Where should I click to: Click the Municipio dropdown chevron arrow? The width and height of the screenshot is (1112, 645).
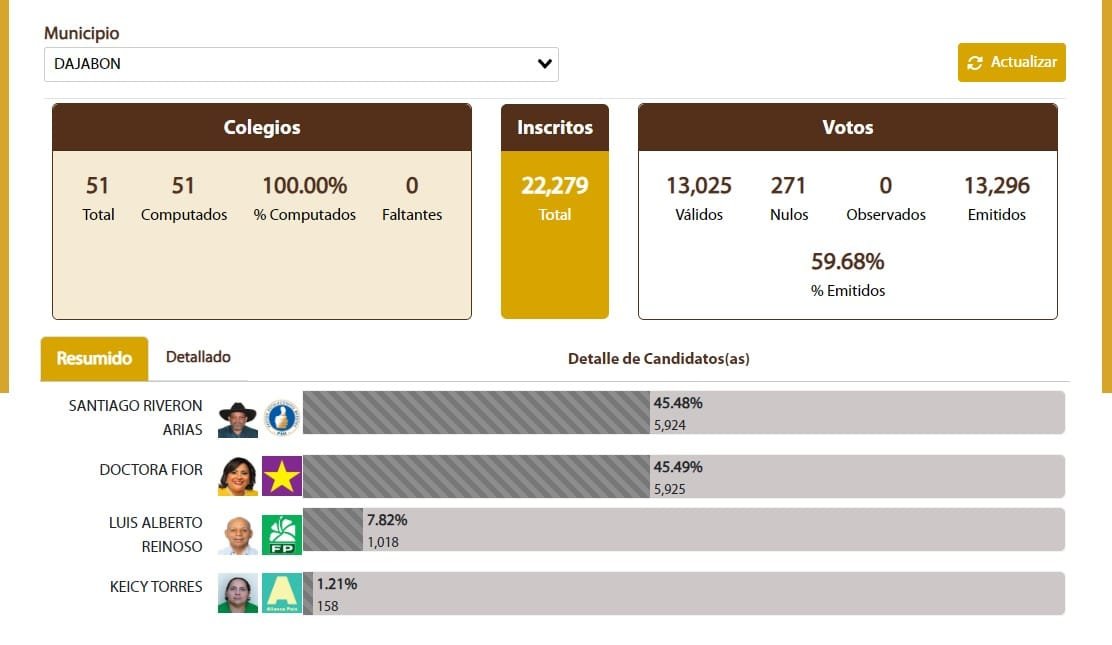[545, 64]
